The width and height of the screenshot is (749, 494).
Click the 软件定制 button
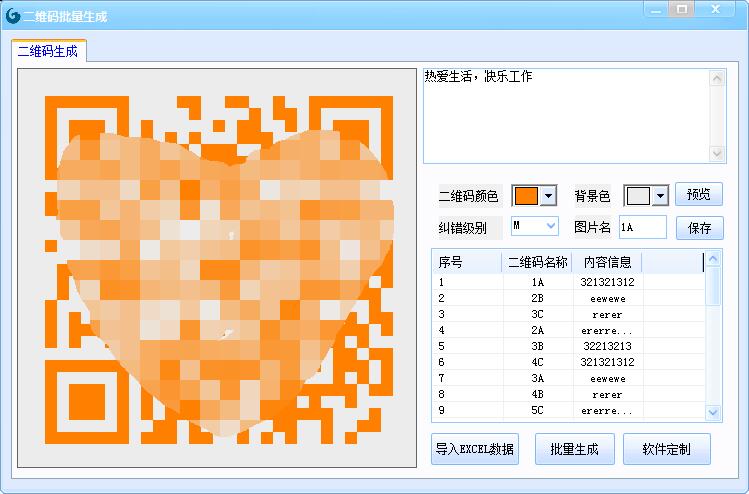pos(667,449)
